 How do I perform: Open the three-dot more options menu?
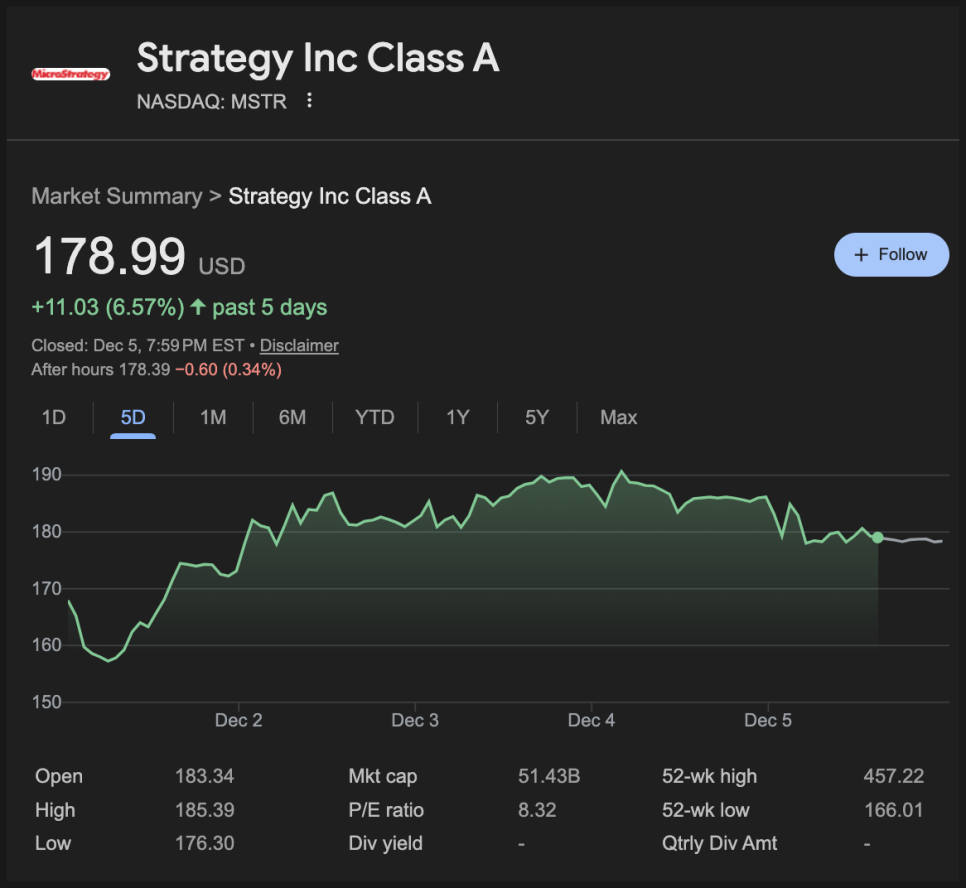click(x=309, y=101)
